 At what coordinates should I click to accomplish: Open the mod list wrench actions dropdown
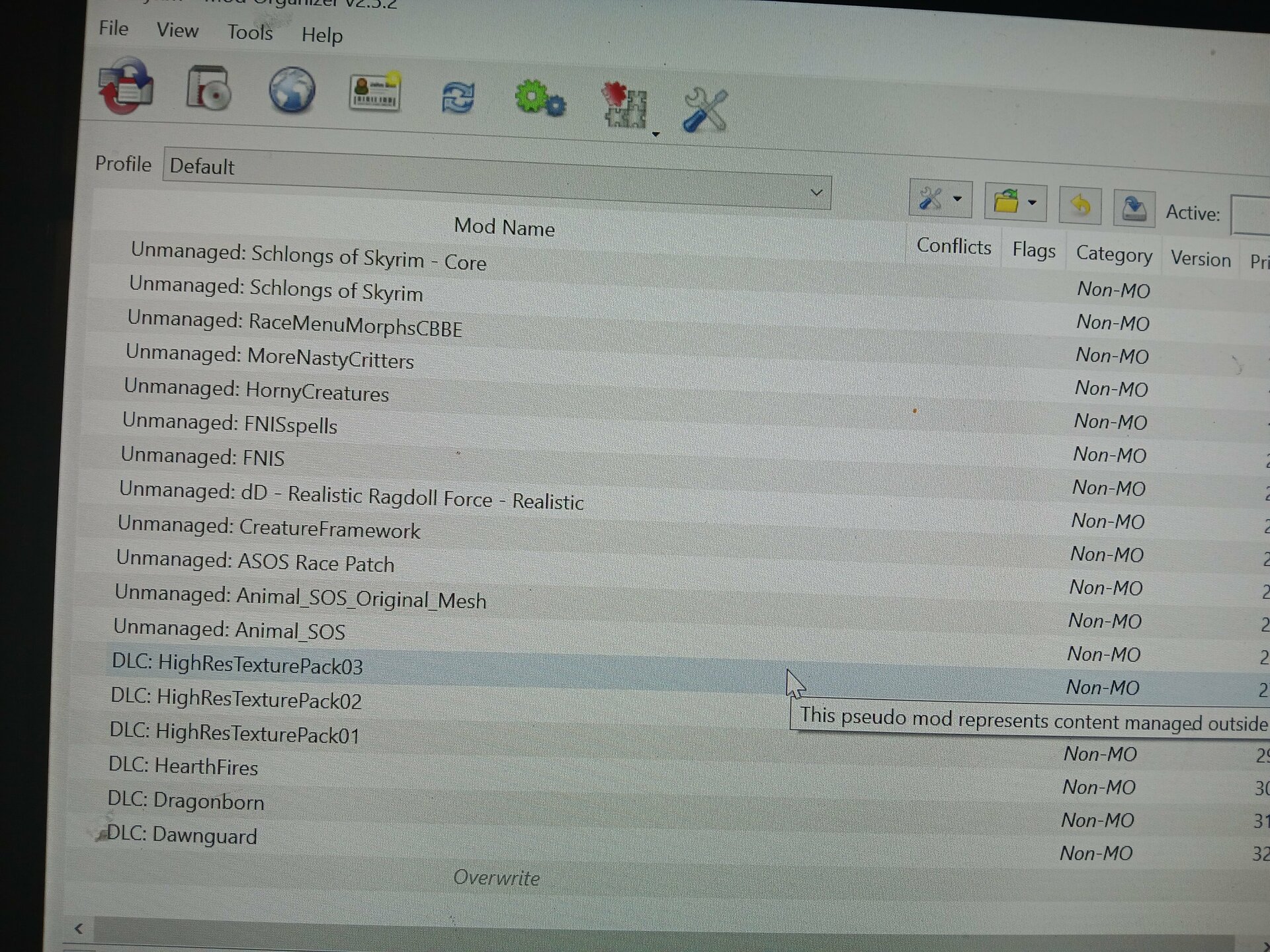point(941,198)
